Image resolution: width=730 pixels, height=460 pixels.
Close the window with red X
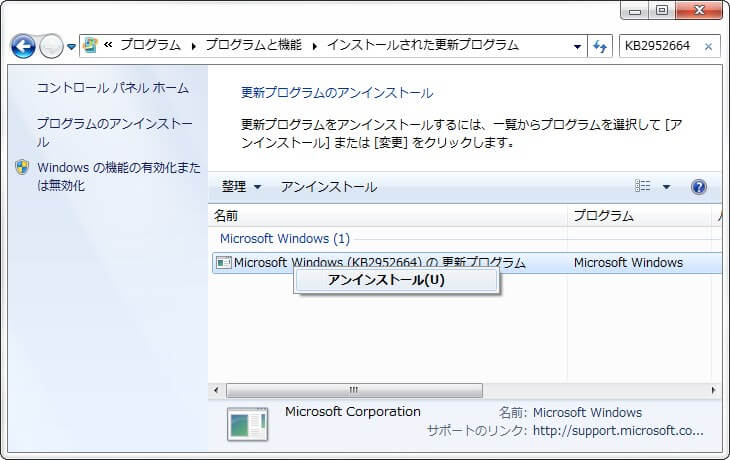coord(699,10)
